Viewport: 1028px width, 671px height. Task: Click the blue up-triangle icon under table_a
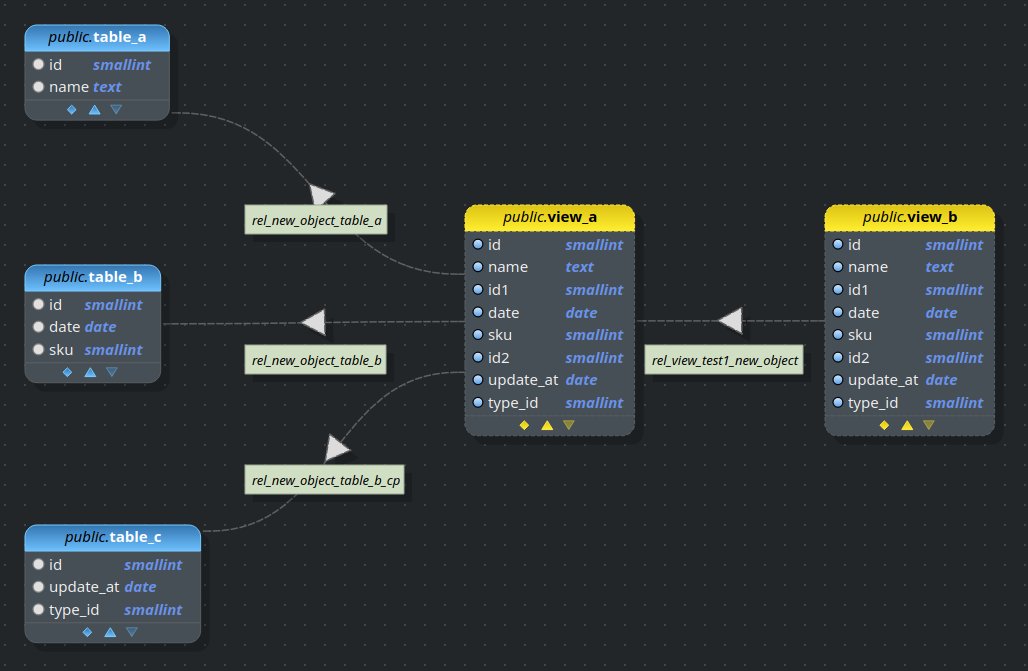[x=94, y=110]
